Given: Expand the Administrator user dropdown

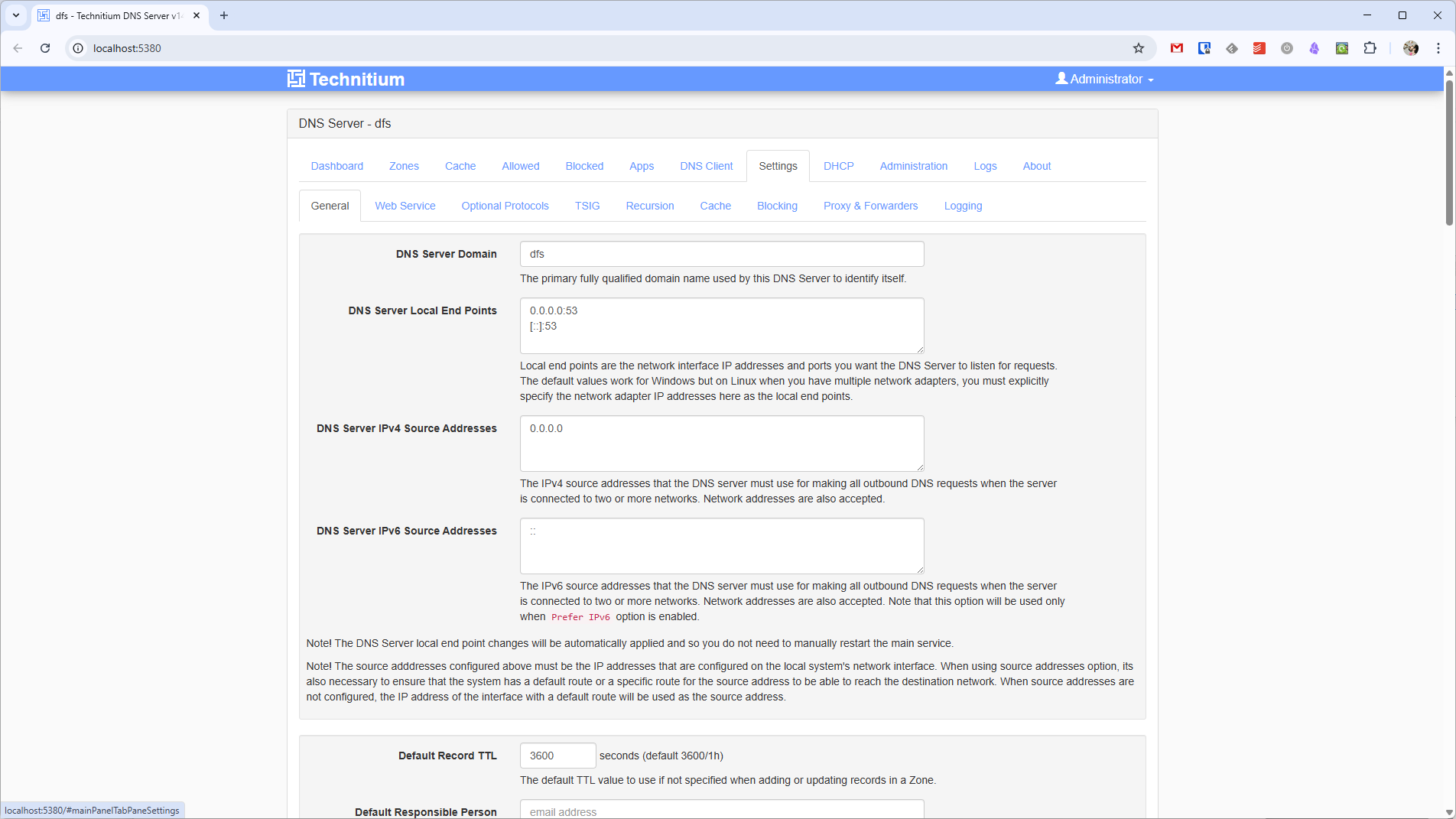Looking at the screenshot, I should tap(1104, 79).
